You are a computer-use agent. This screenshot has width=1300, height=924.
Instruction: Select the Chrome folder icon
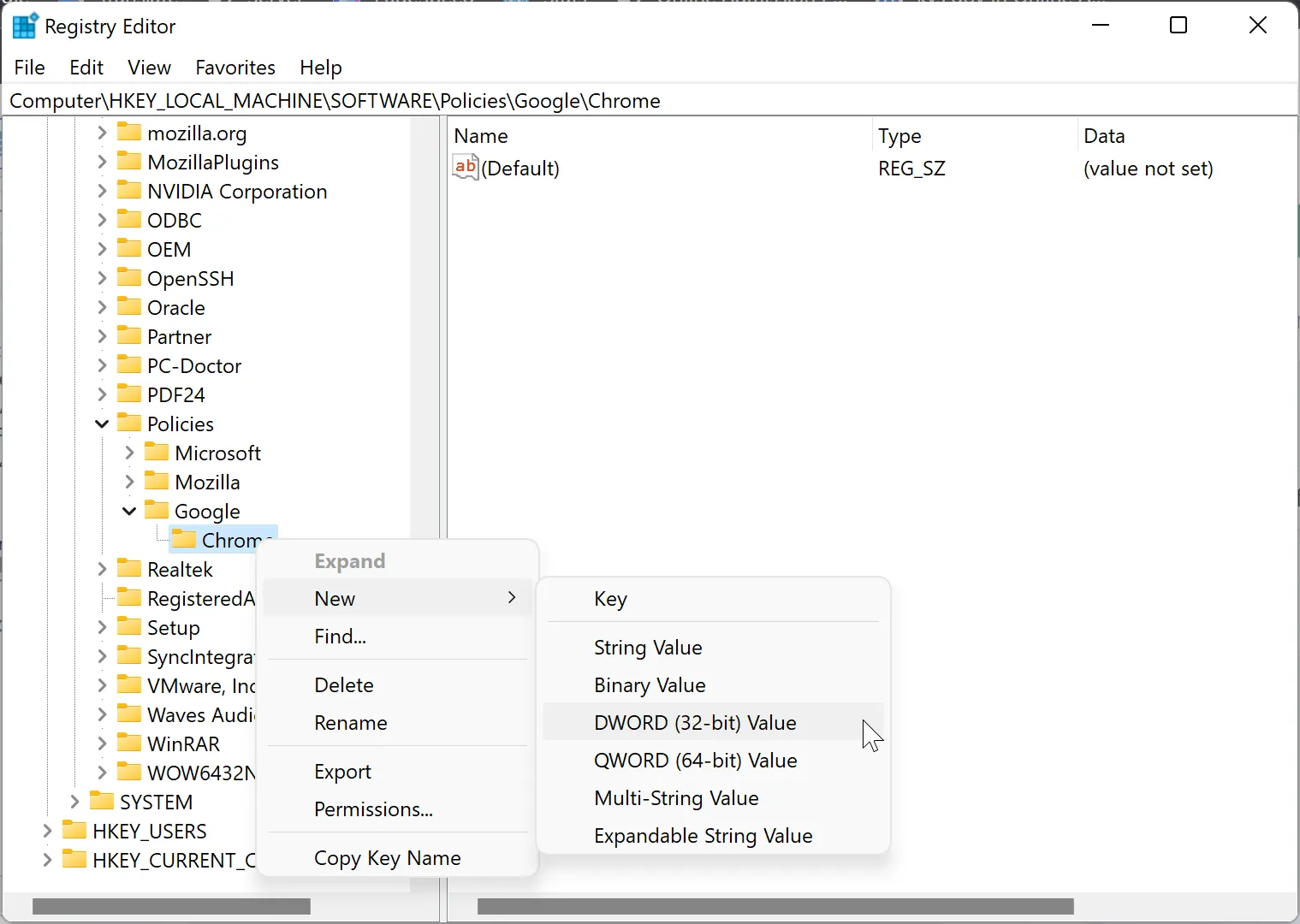pos(184,539)
